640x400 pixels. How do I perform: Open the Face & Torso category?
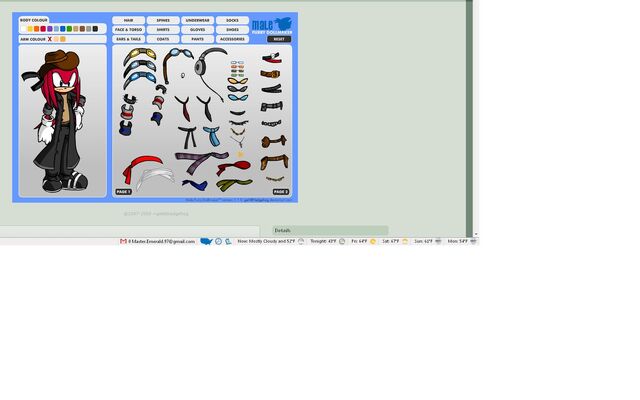point(129,29)
